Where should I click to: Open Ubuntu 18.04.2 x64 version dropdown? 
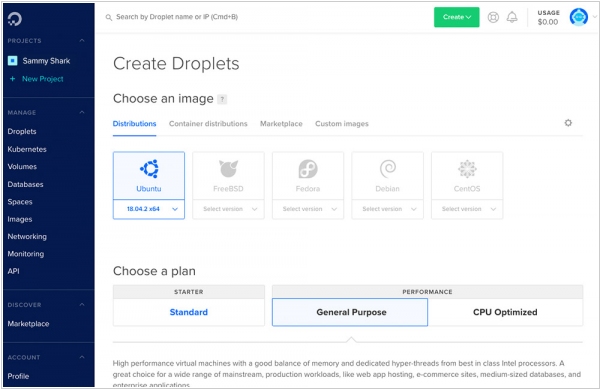click(149, 209)
